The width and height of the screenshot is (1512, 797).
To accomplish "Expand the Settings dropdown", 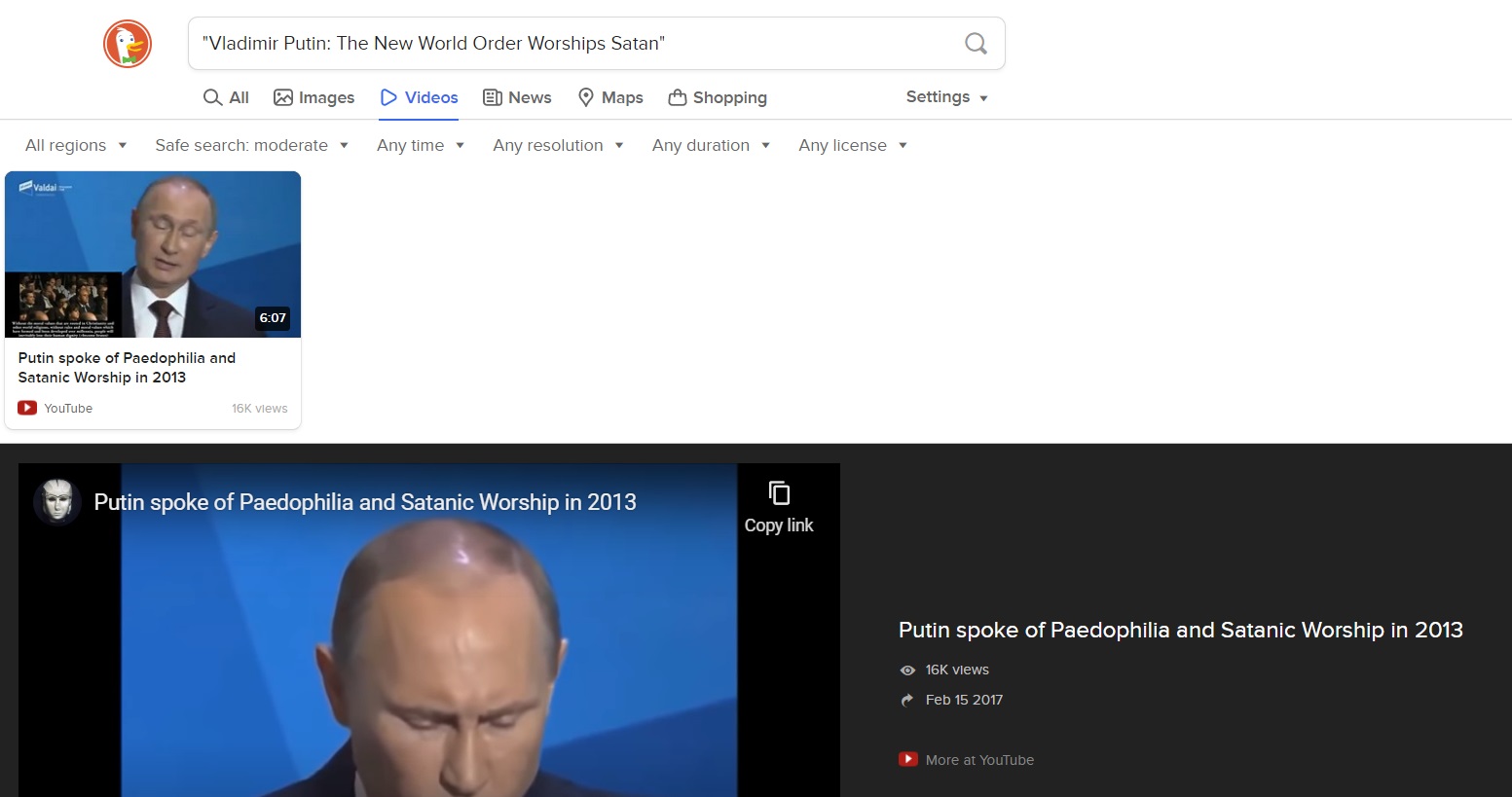I will (947, 97).
